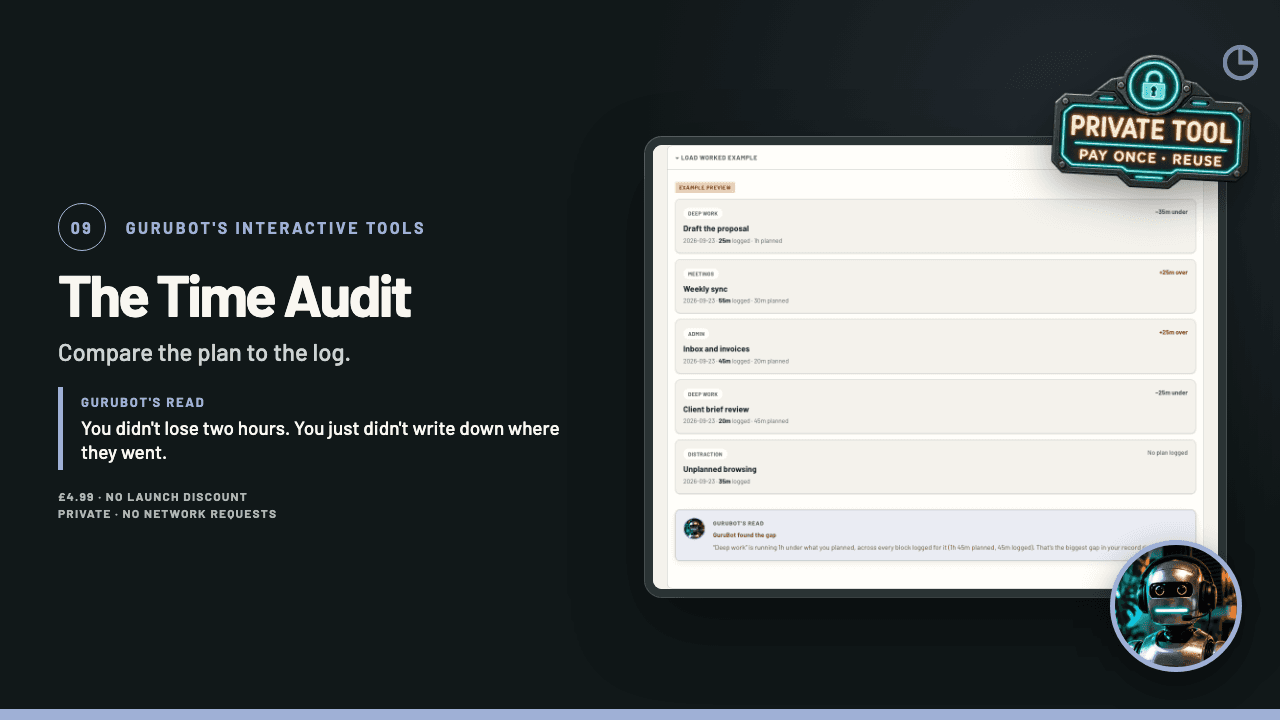Viewport: 1280px width, 720px height.
Task: Click Deep Work tag on Client brief review
Action: 702,393
